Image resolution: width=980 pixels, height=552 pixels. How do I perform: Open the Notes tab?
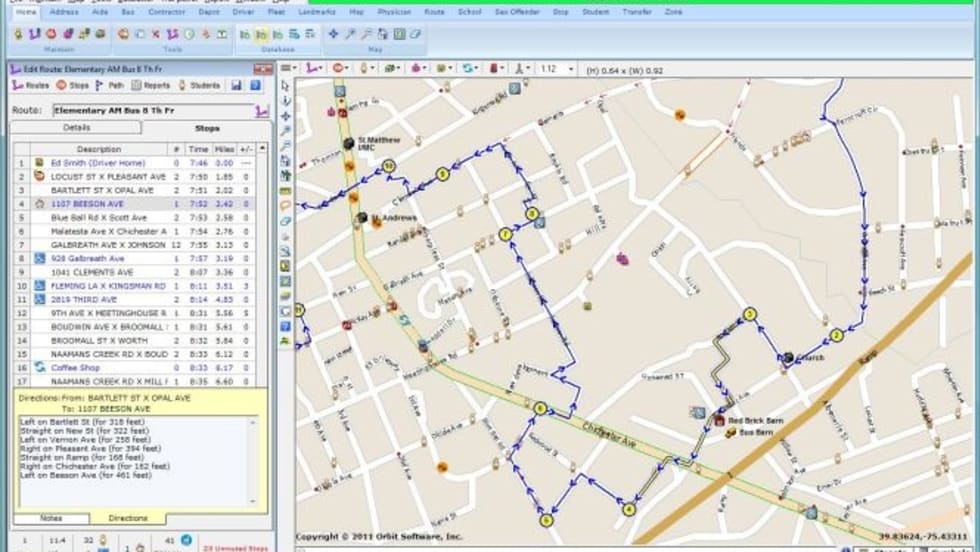pyautogui.click(x=51, y=518)
